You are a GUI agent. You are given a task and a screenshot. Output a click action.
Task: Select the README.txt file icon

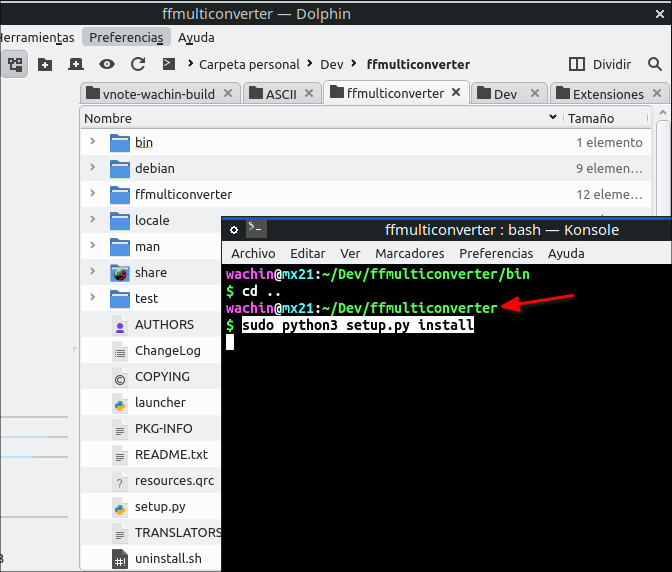[x=120, y=455]
